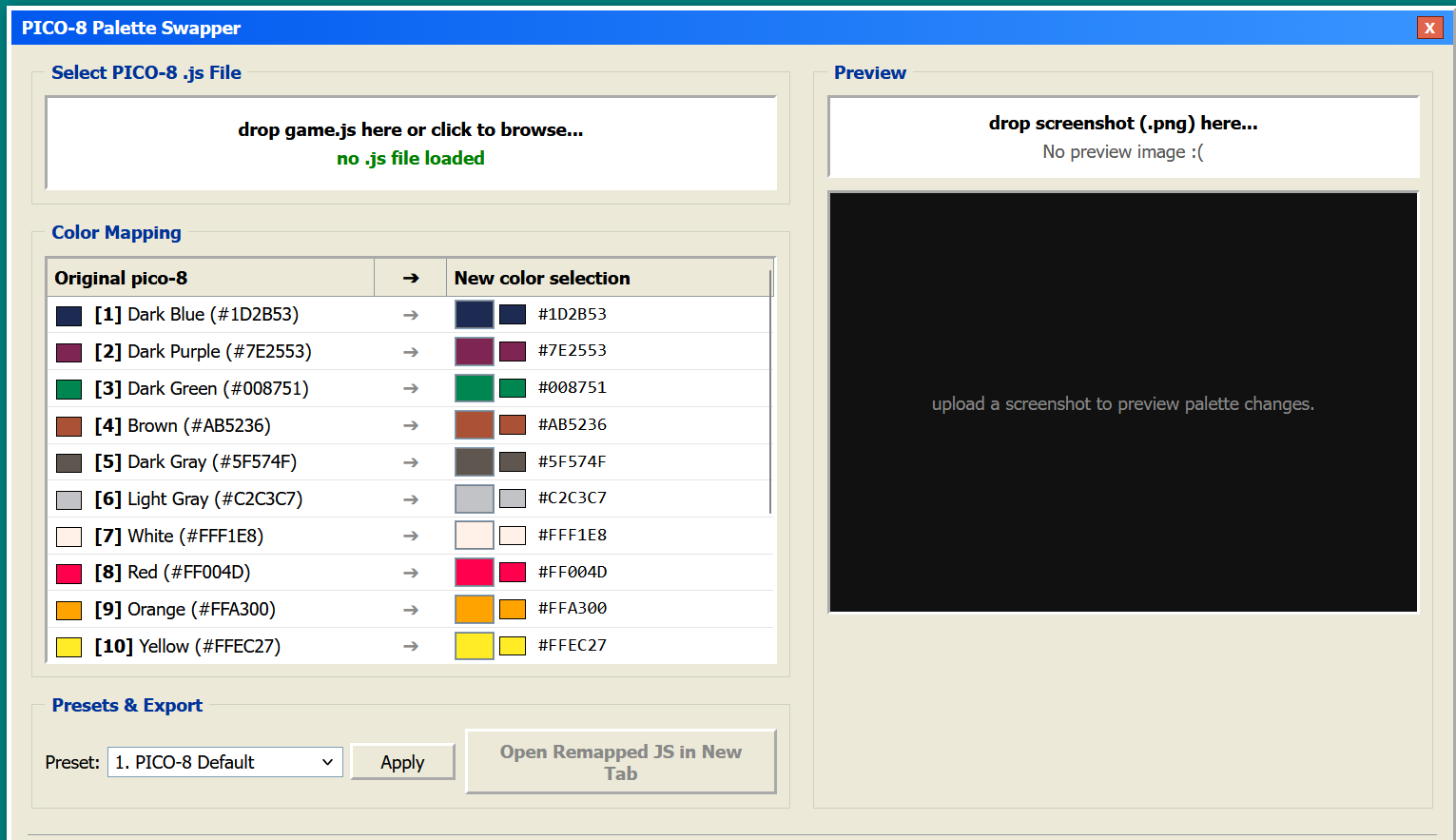Screen dimensions: 1456x840
Task: Select the '[1] Dark Blue (#1D2B53)' label
Action: point(197,315)
